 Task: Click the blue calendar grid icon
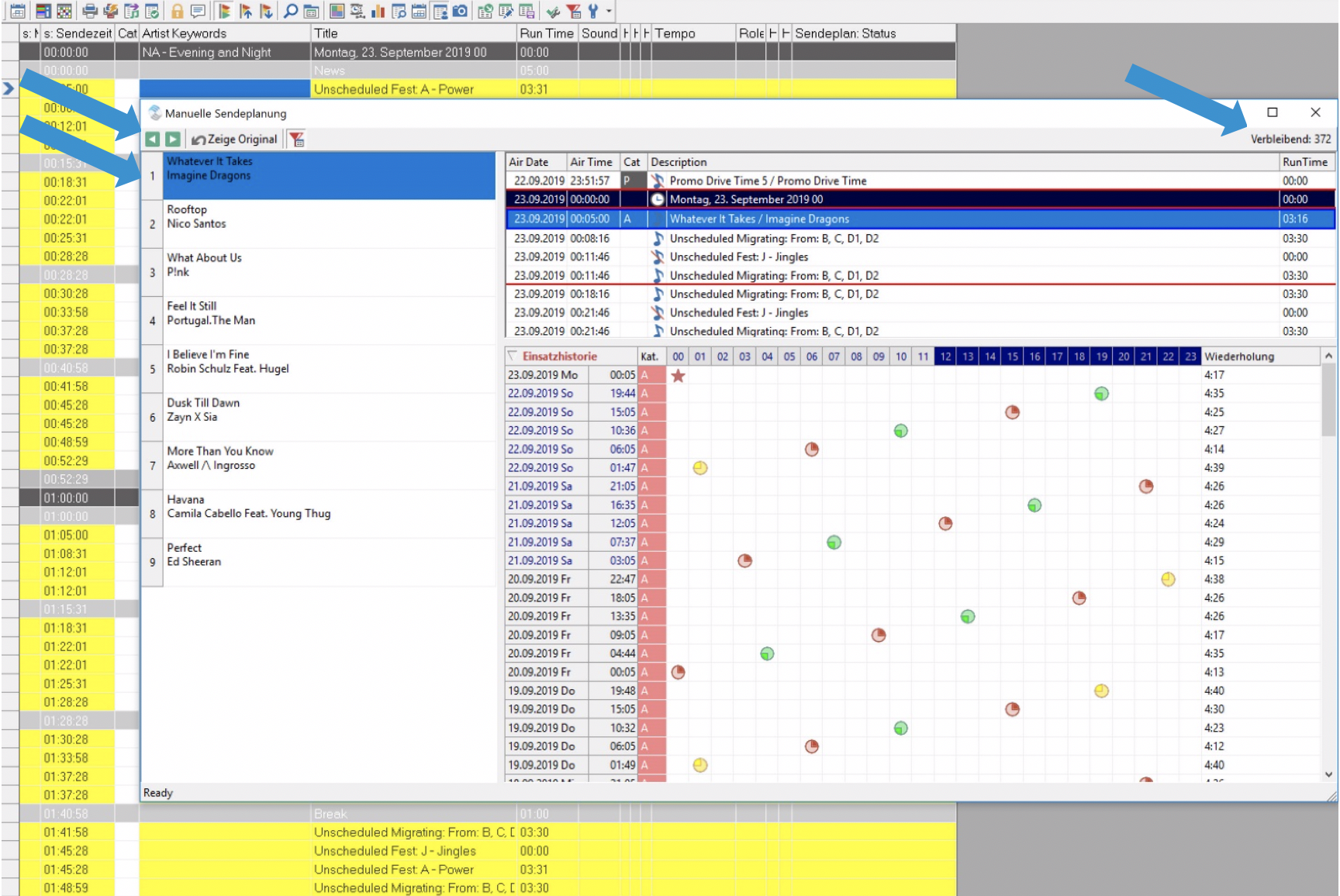(419, 11)
